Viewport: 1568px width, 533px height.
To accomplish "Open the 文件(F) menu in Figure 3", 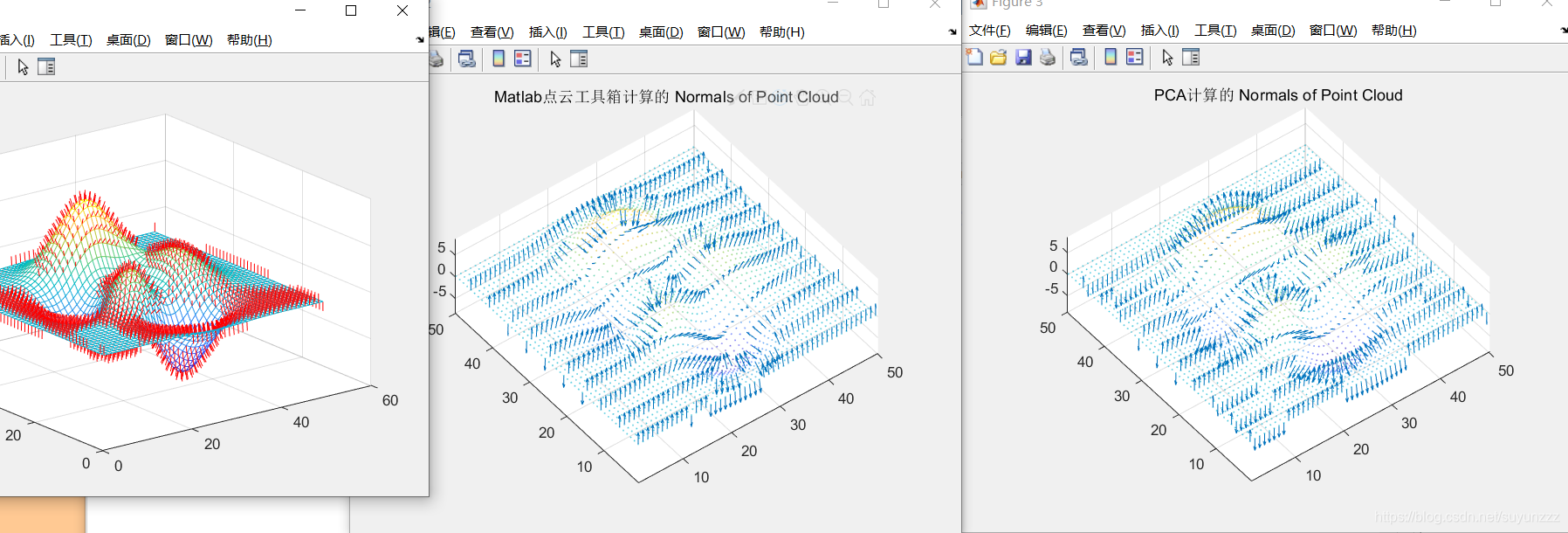I will click(x=989, y=31).
